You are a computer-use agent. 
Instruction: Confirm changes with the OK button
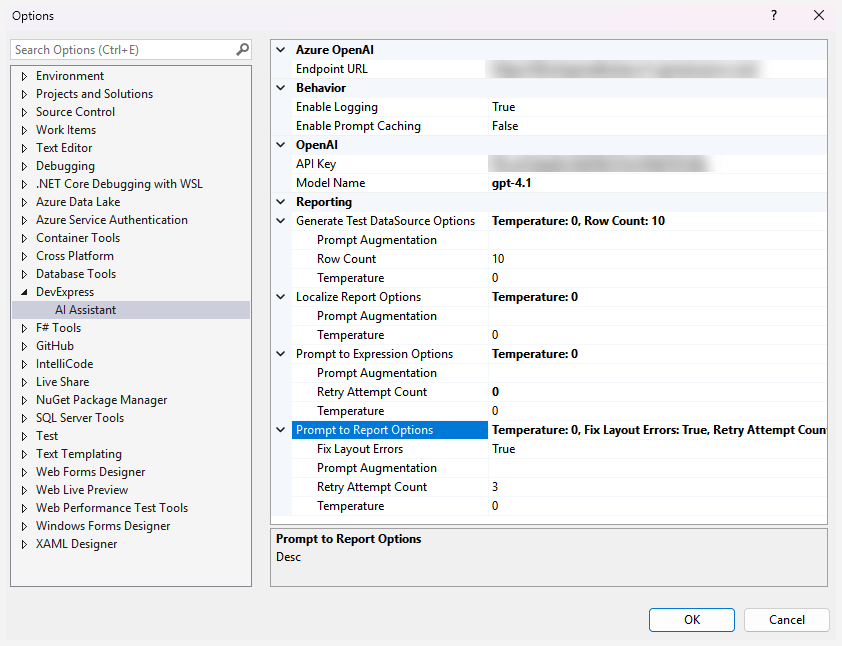click(x=691, y=620)
